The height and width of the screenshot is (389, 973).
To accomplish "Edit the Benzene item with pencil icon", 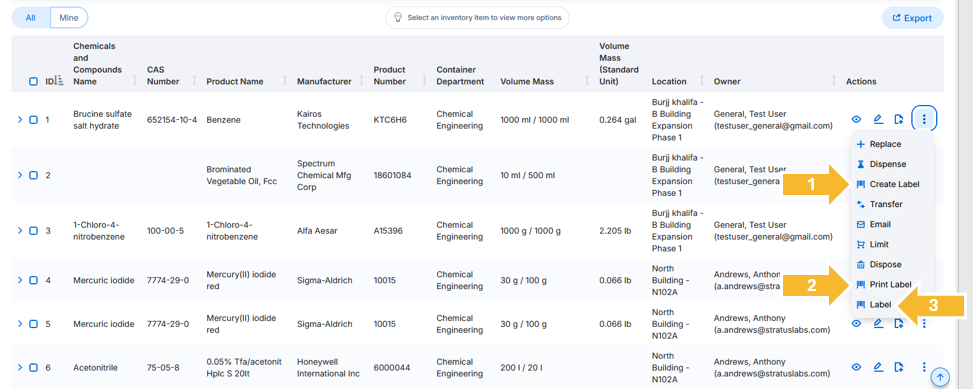I will (878, 119).
